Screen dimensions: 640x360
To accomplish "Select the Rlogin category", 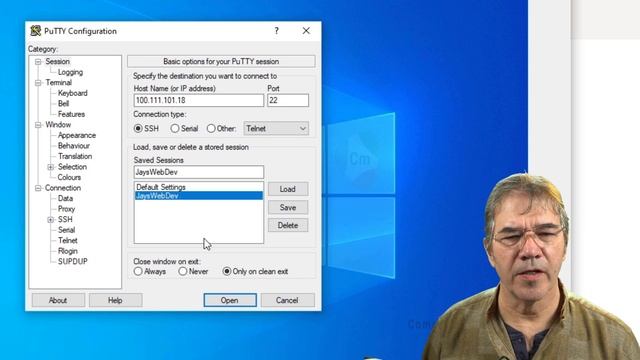I will [x=67, y=251].
